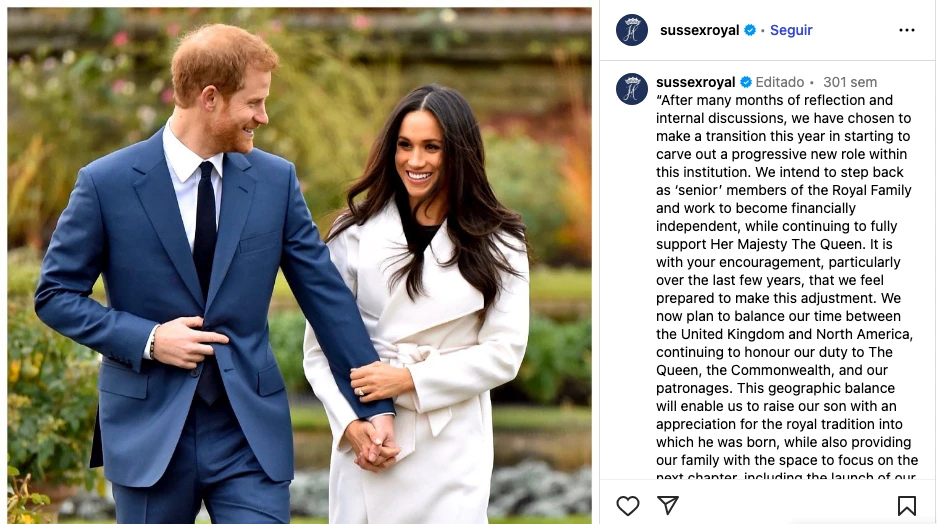The width and height of the screenshot is (937, 524).
Task: Open sussexroyal username above the caption
Action: [696, 82]
